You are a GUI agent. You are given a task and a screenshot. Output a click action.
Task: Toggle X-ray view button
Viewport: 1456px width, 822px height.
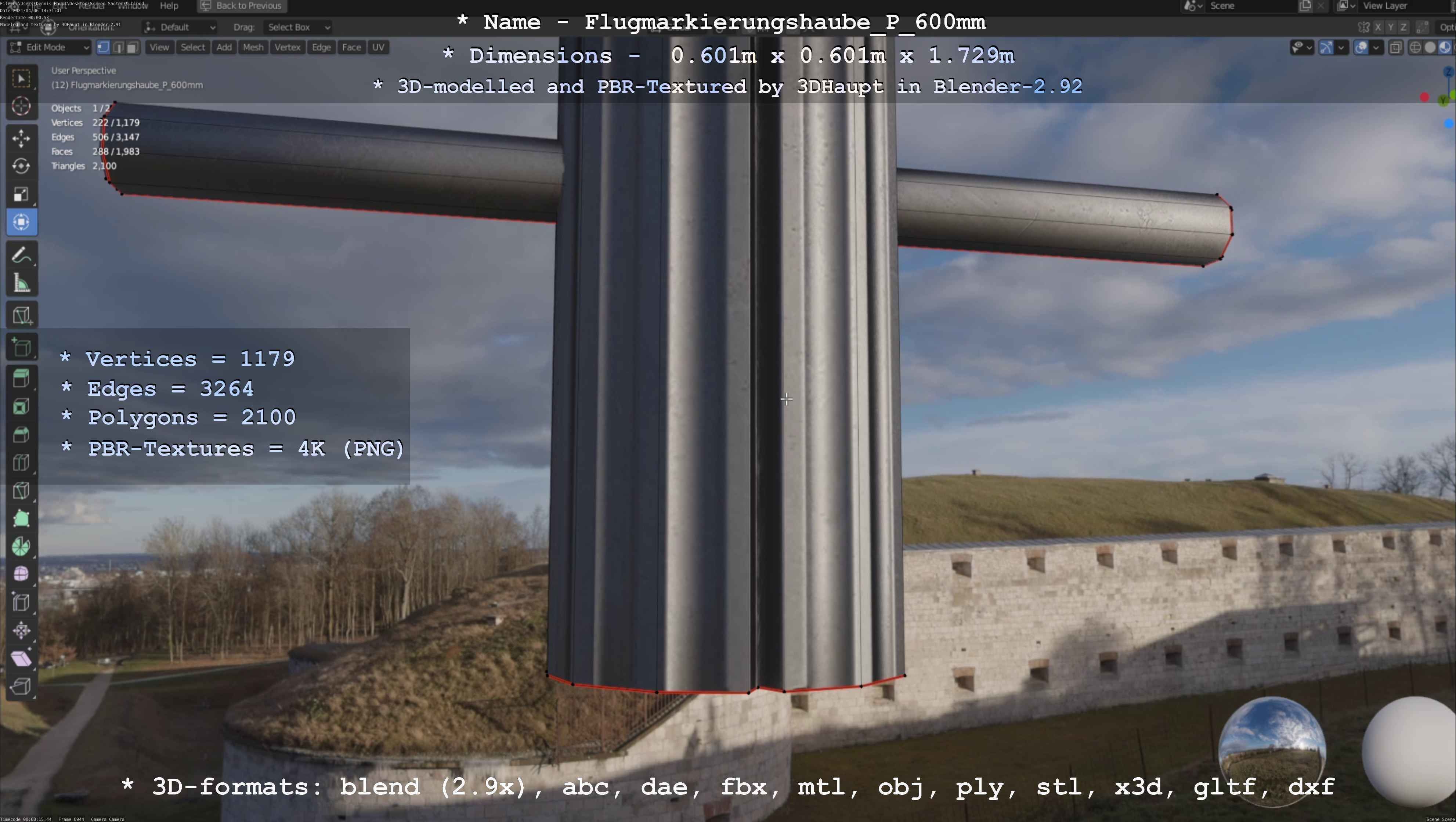(1395, 47)
